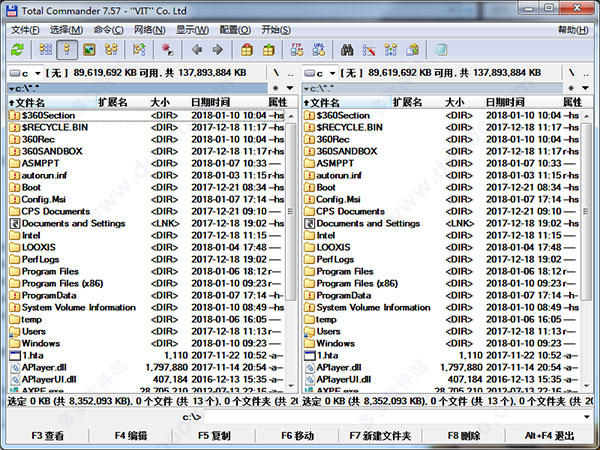600x450 pixels.
Task: Open left panel directory history arrow
Action: (290, 88)
